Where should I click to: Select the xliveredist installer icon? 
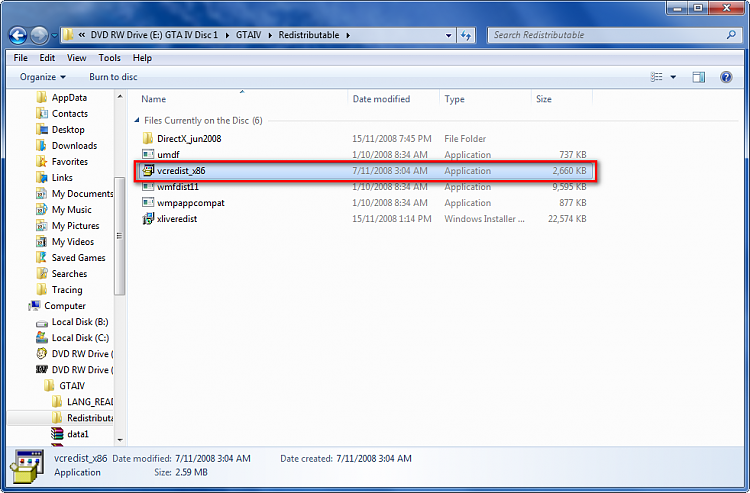[x=148, y=219]
